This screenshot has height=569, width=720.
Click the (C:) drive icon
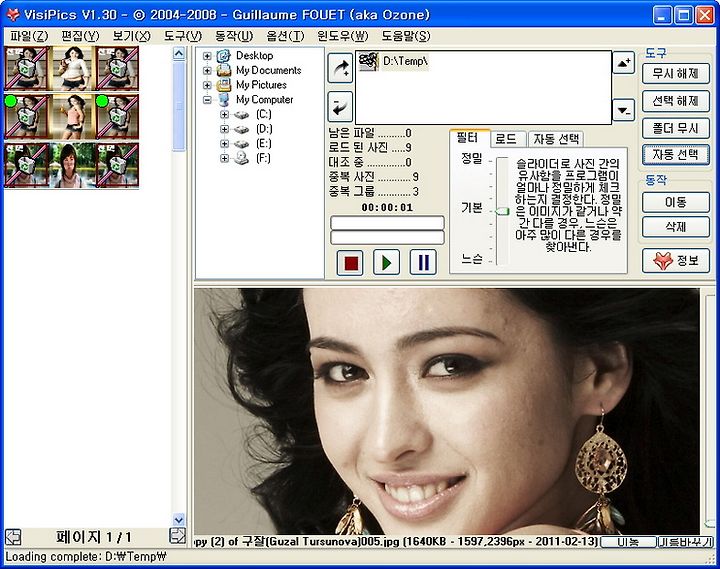[x=242, y=115]
